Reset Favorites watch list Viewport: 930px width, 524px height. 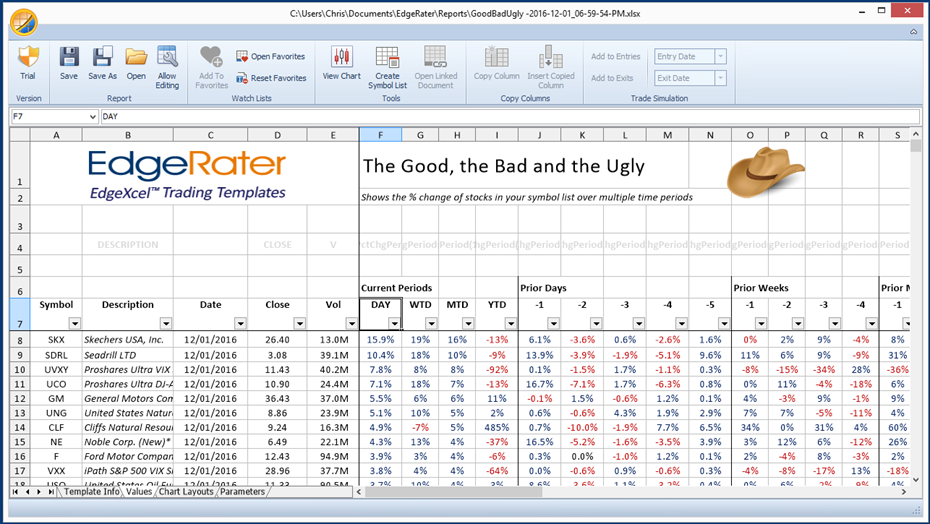[x=271, y=78]
